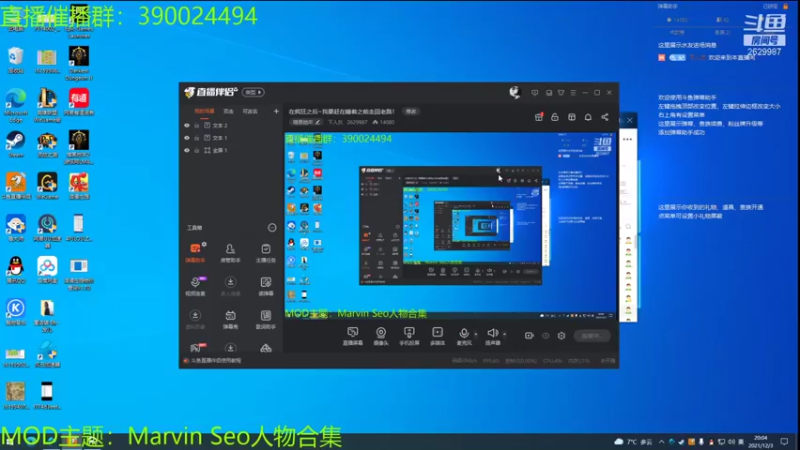Add a multimedia source (多媒体)
Viewport: 800px width, 450px height.
(x=437, y=336)
